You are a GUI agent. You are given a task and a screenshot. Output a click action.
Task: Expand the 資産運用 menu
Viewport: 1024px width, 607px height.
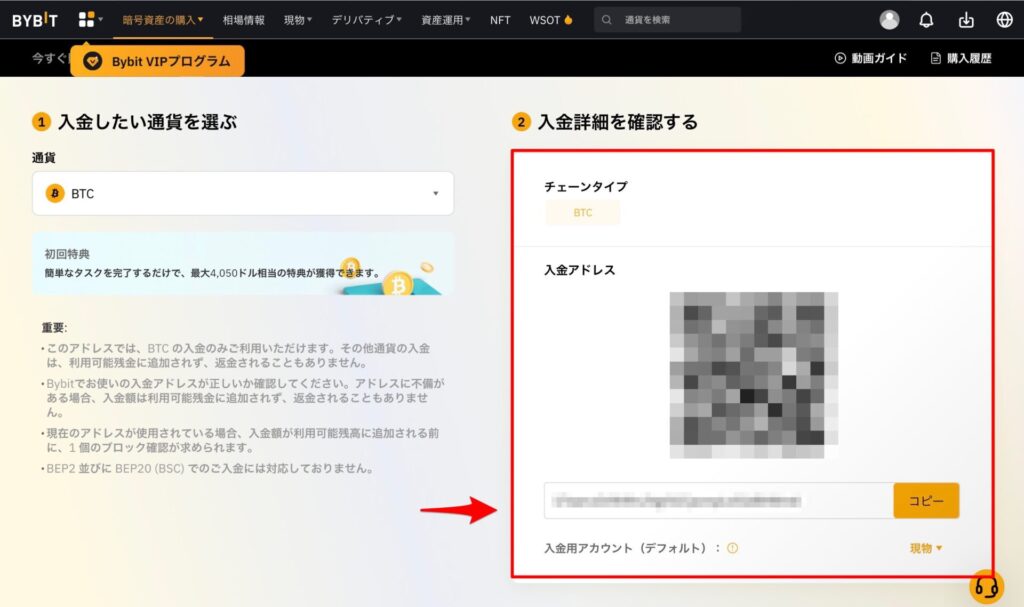[445, 20]
